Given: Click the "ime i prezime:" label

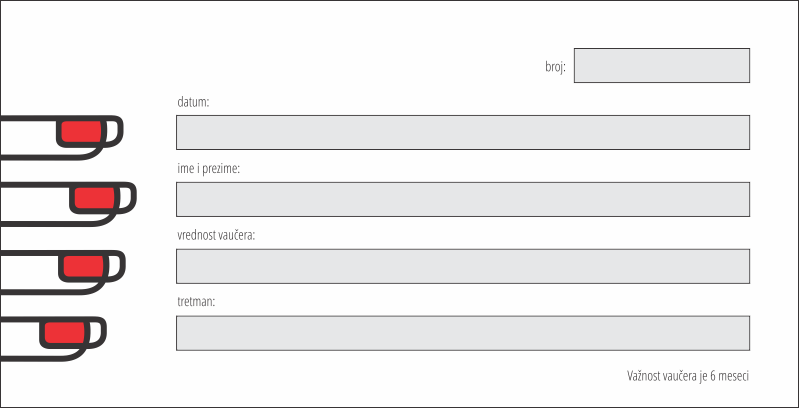Looking at the screenshot, I should (208, 169).
